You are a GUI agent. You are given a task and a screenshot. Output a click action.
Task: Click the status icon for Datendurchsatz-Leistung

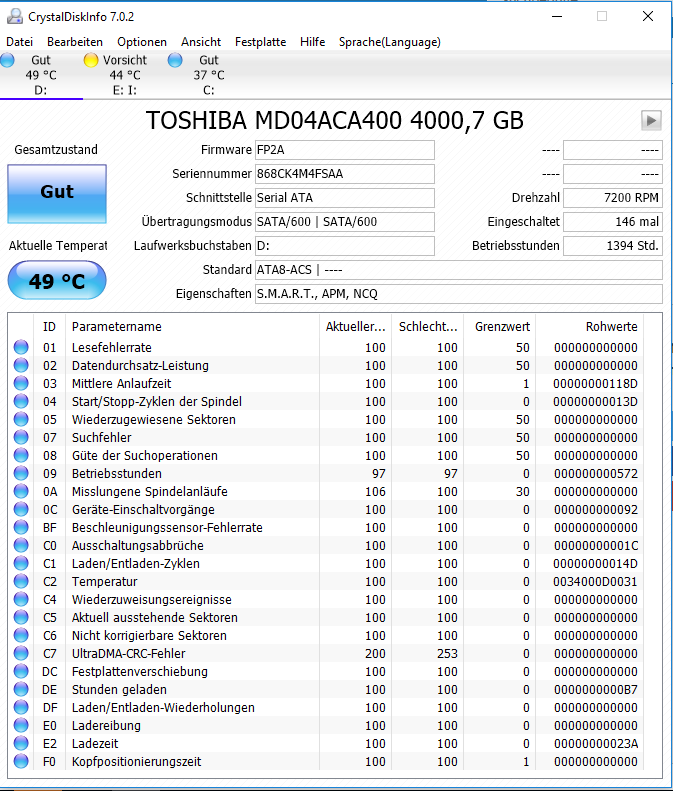point(21,365)
